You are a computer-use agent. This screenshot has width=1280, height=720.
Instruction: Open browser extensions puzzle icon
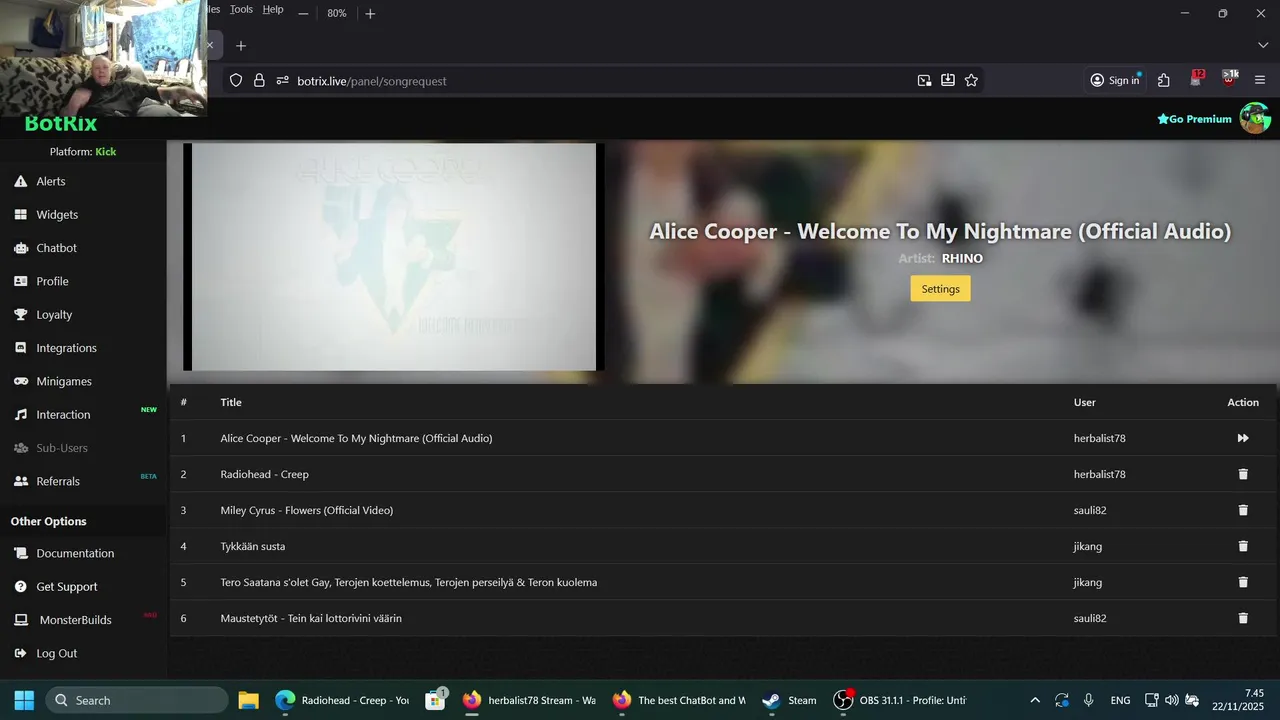(x=1164, y=81)
